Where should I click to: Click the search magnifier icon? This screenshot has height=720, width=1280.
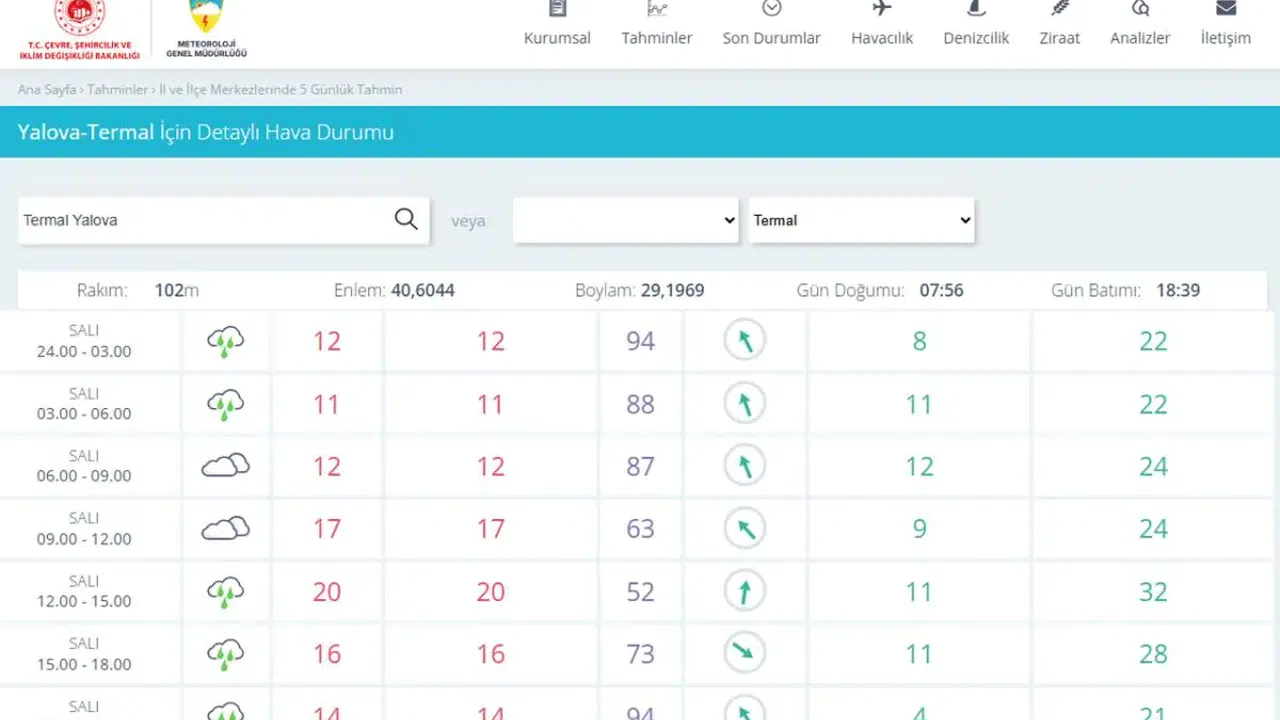click(x=406, y=220)
